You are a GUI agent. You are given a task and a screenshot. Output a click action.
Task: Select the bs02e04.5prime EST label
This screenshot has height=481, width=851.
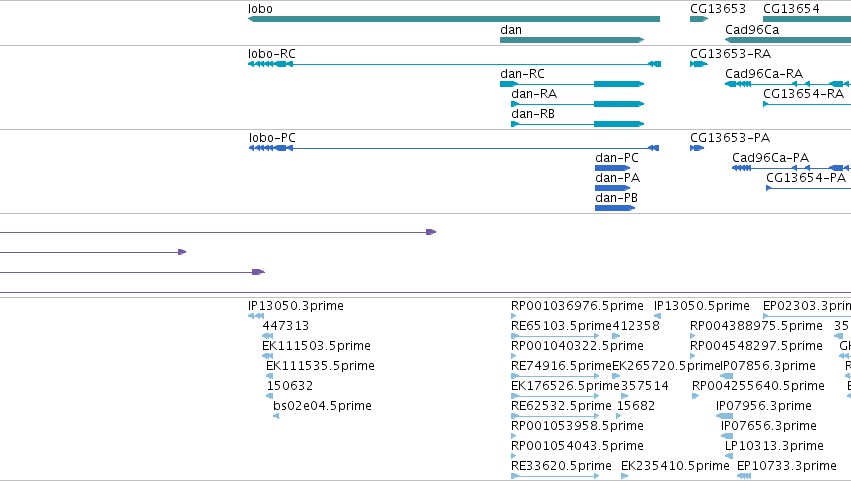click(x=322, y=407)
